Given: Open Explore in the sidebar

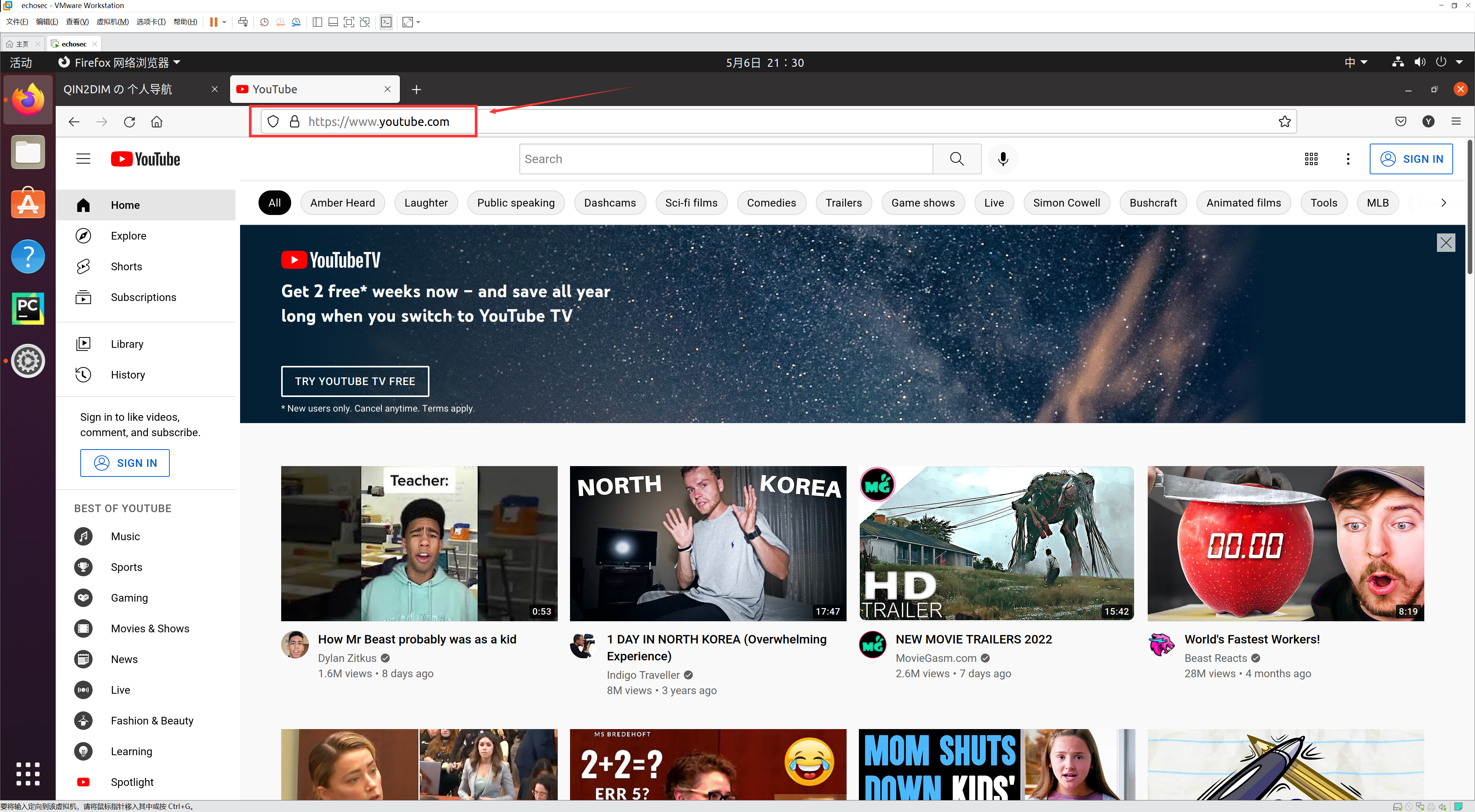Looking at the screenshot, I should (146, 236).
